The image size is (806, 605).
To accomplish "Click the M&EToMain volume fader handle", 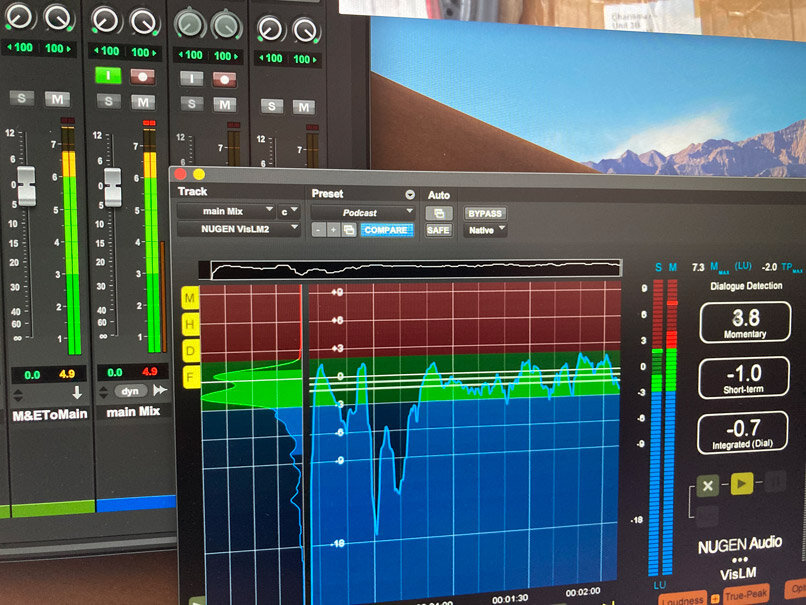I will (26, 186).
